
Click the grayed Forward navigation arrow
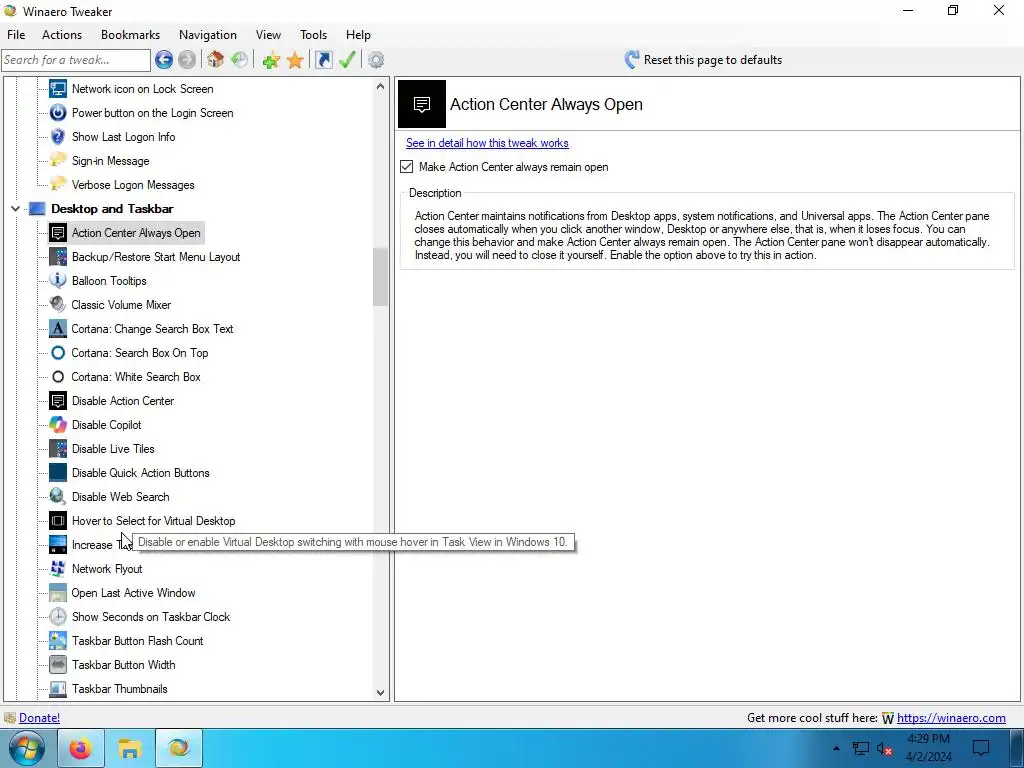click(x=187, y=60)
